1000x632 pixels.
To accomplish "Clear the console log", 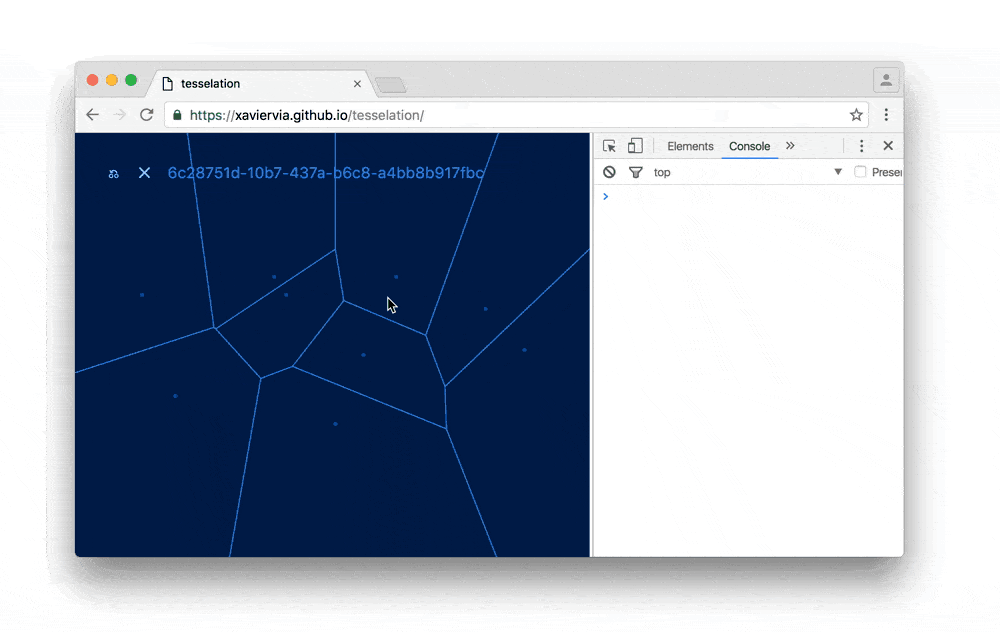I will (x=609, y=172).
